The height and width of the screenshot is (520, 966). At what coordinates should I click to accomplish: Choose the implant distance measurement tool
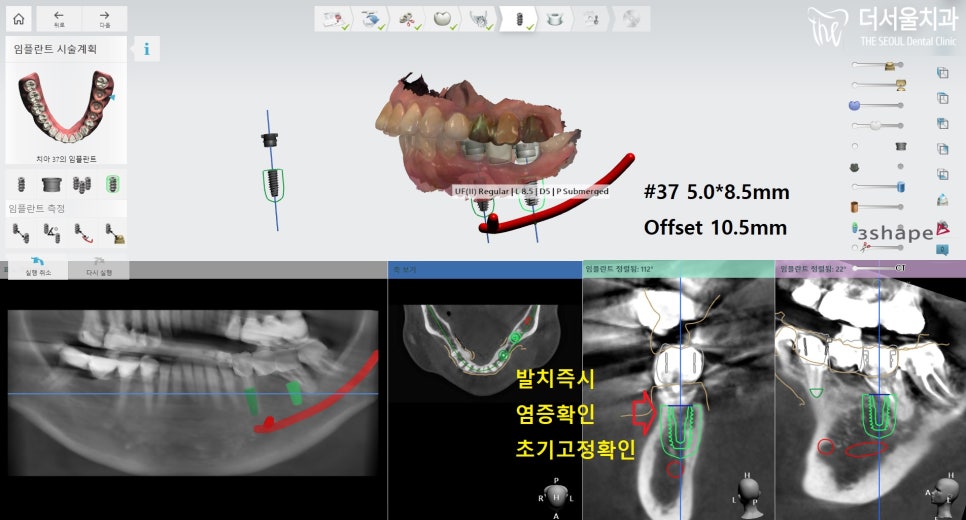pyautogui.click(x=18, y=233)
